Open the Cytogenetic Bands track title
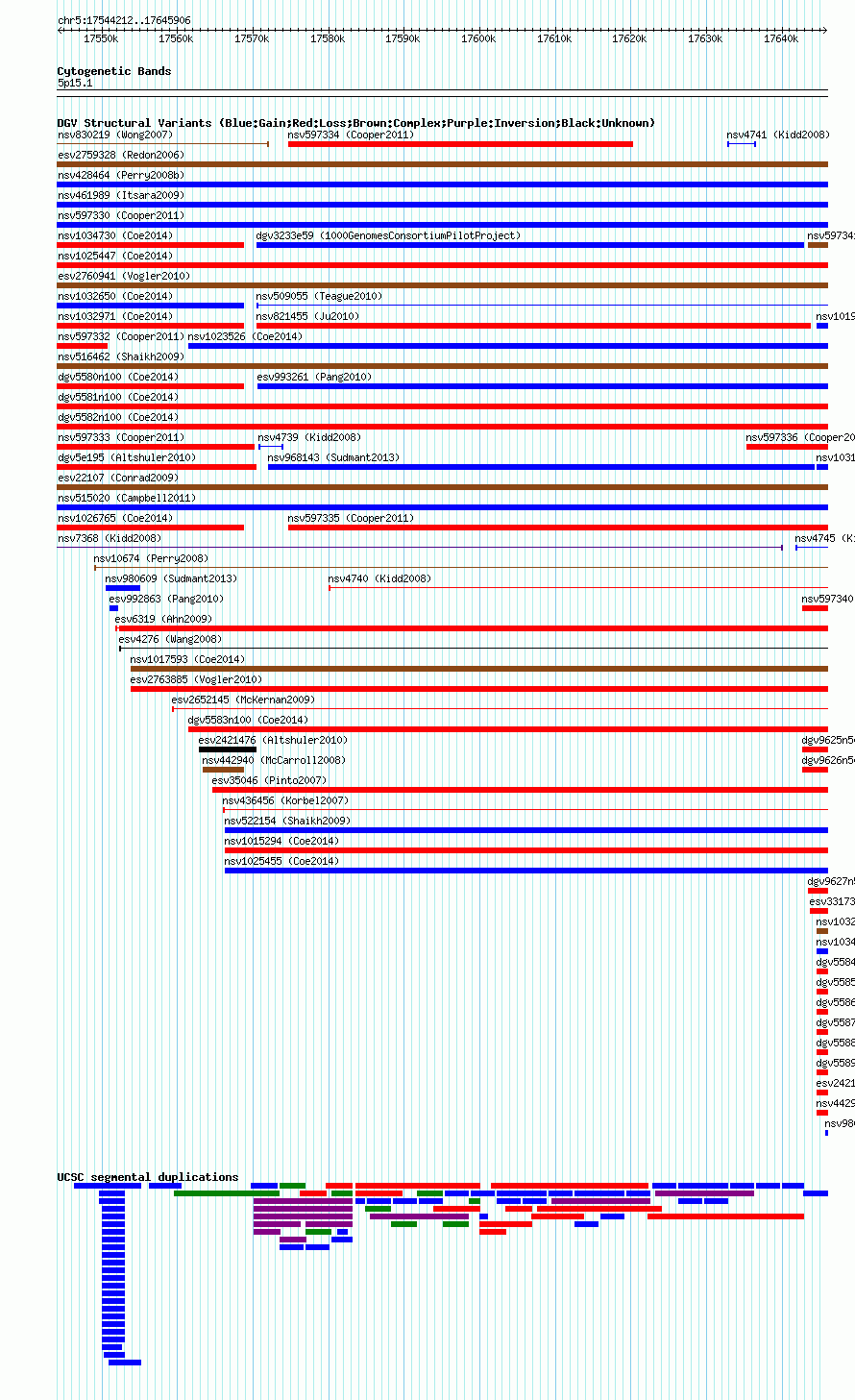Image resolution: width=855 pixels, height=1400 pixels. (x=114, y=71)
